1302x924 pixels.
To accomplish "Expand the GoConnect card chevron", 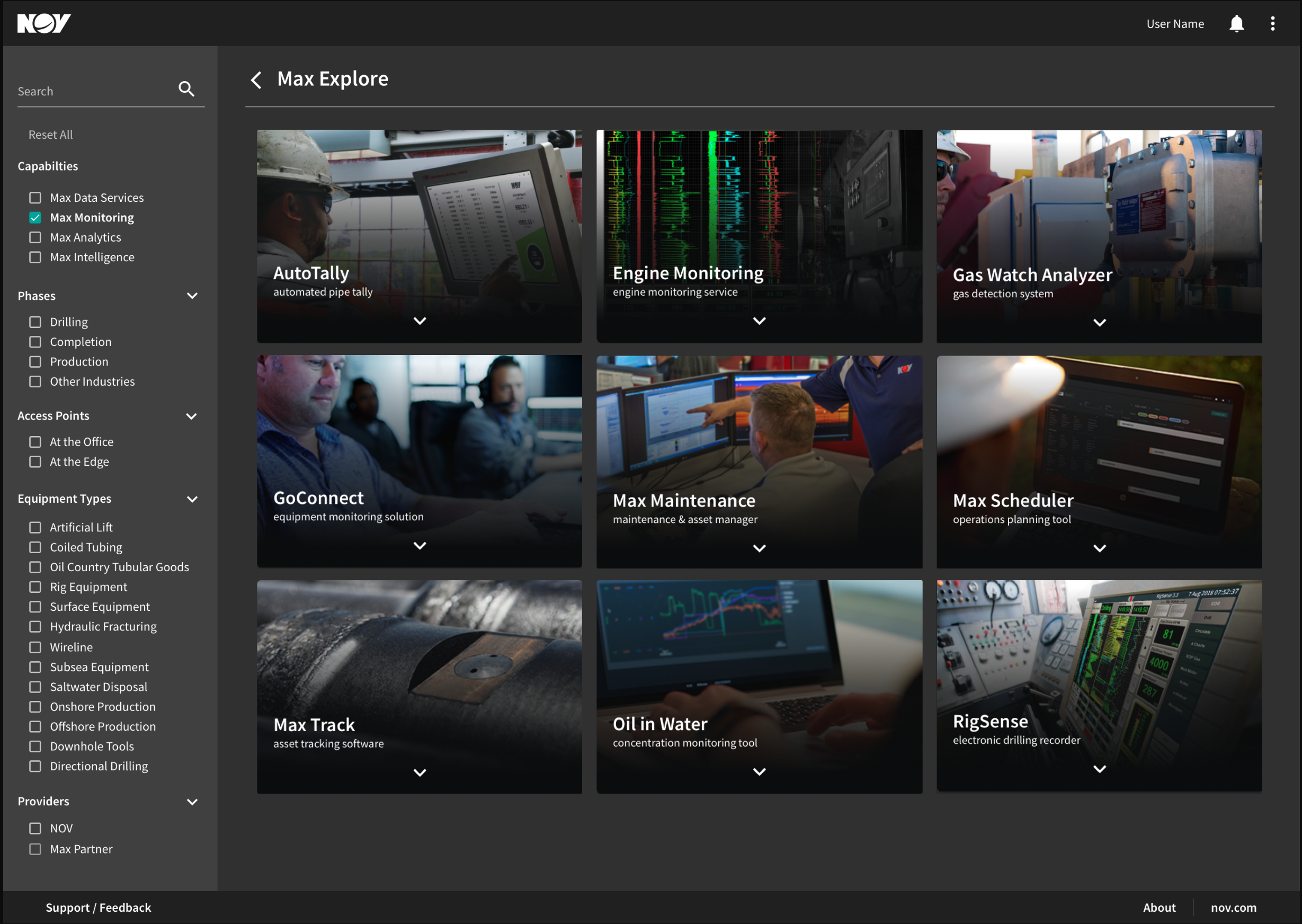I will pos(420,546).
